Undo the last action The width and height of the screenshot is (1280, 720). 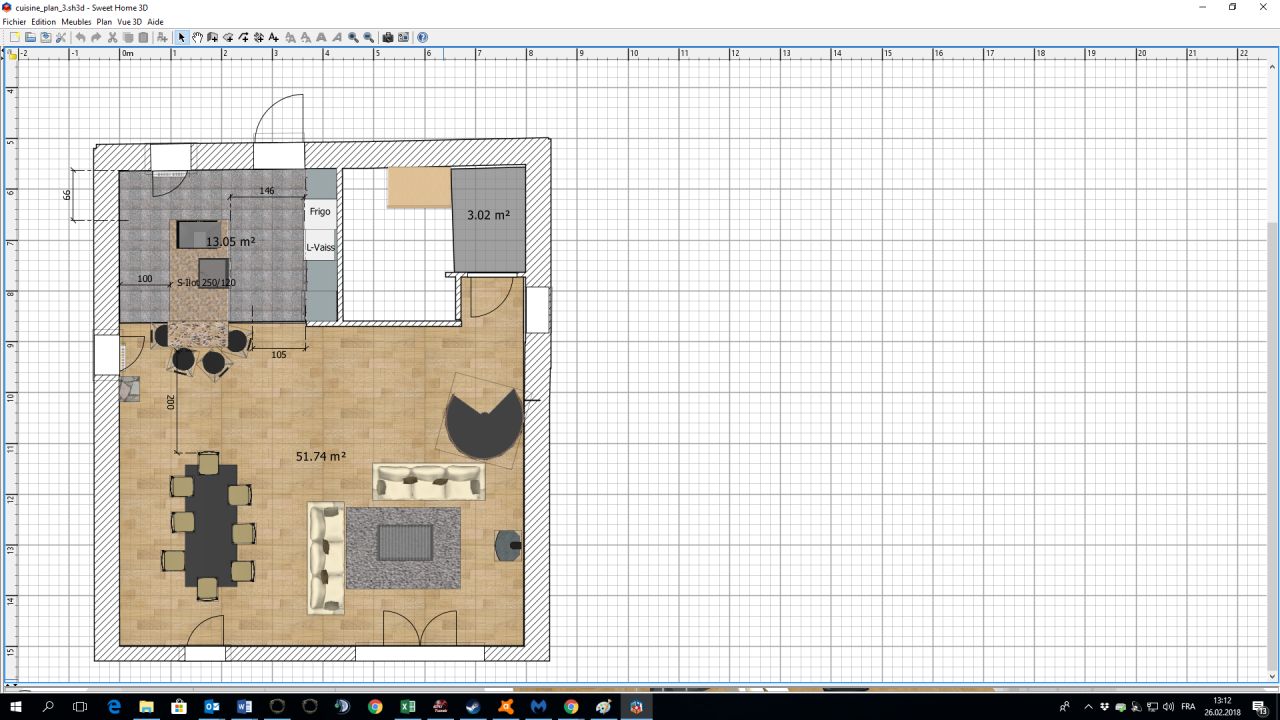point(80,37)
